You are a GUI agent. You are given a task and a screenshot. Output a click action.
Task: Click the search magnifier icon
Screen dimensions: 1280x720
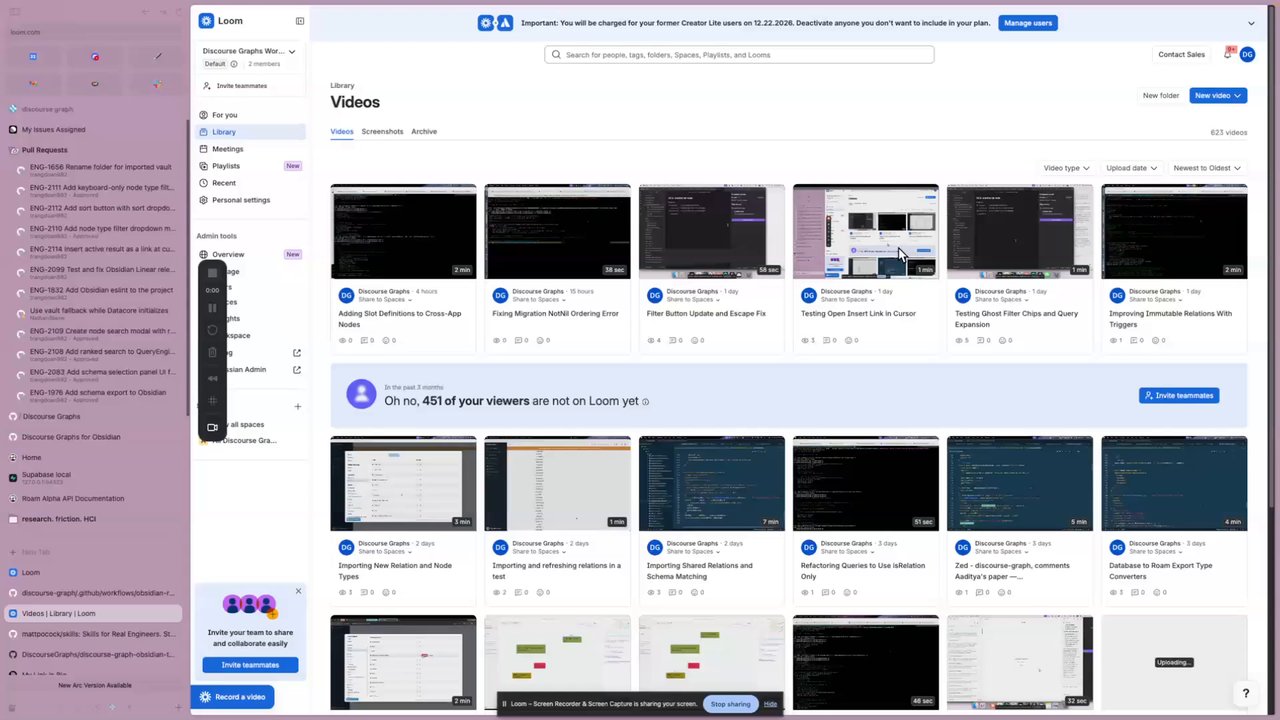tap(556, 55)
